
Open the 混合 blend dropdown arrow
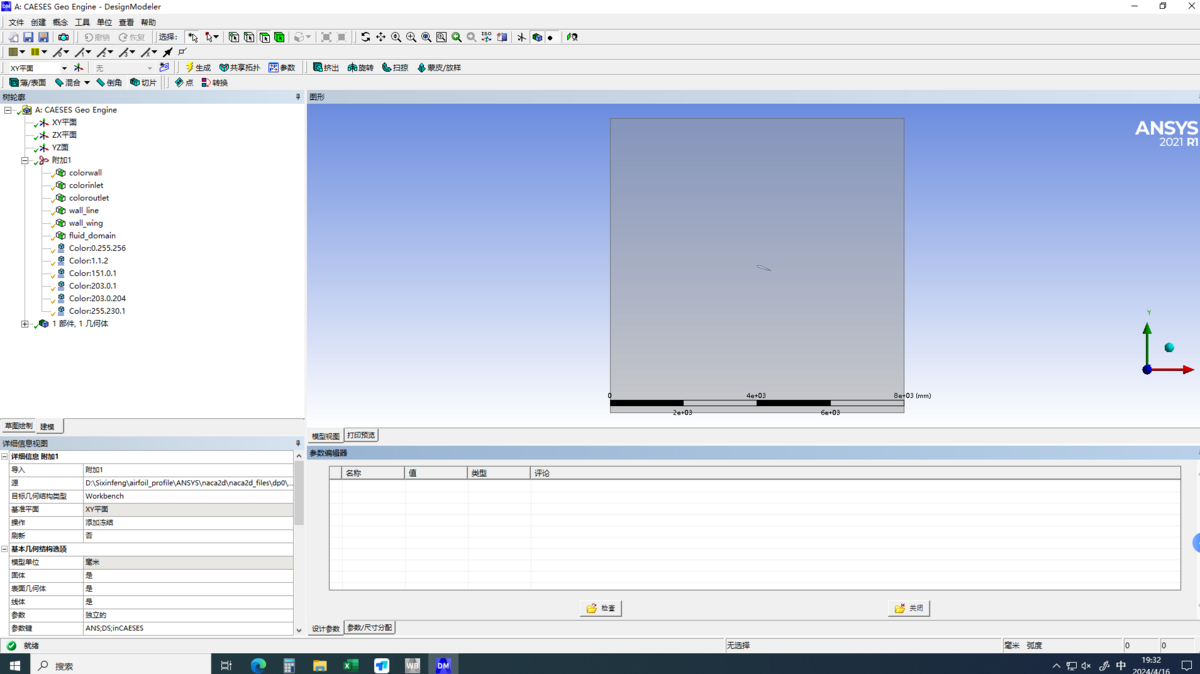87,83
